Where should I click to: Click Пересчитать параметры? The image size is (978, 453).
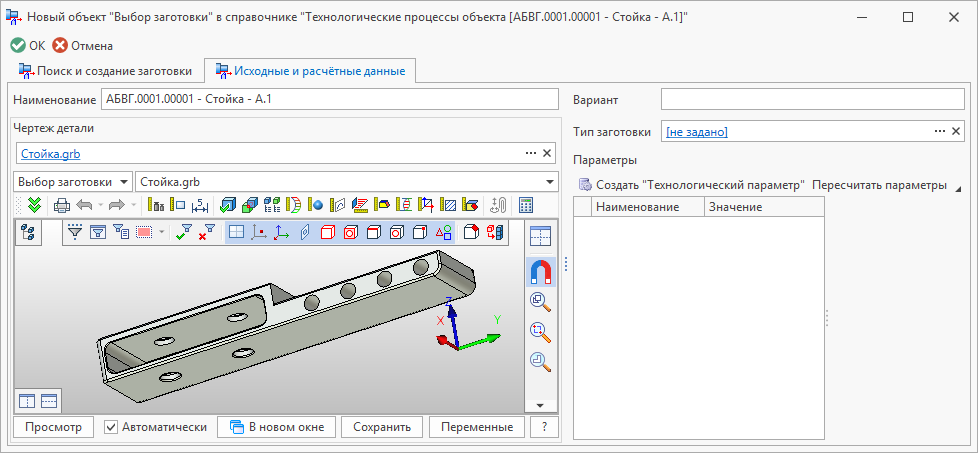pos(880,185)
